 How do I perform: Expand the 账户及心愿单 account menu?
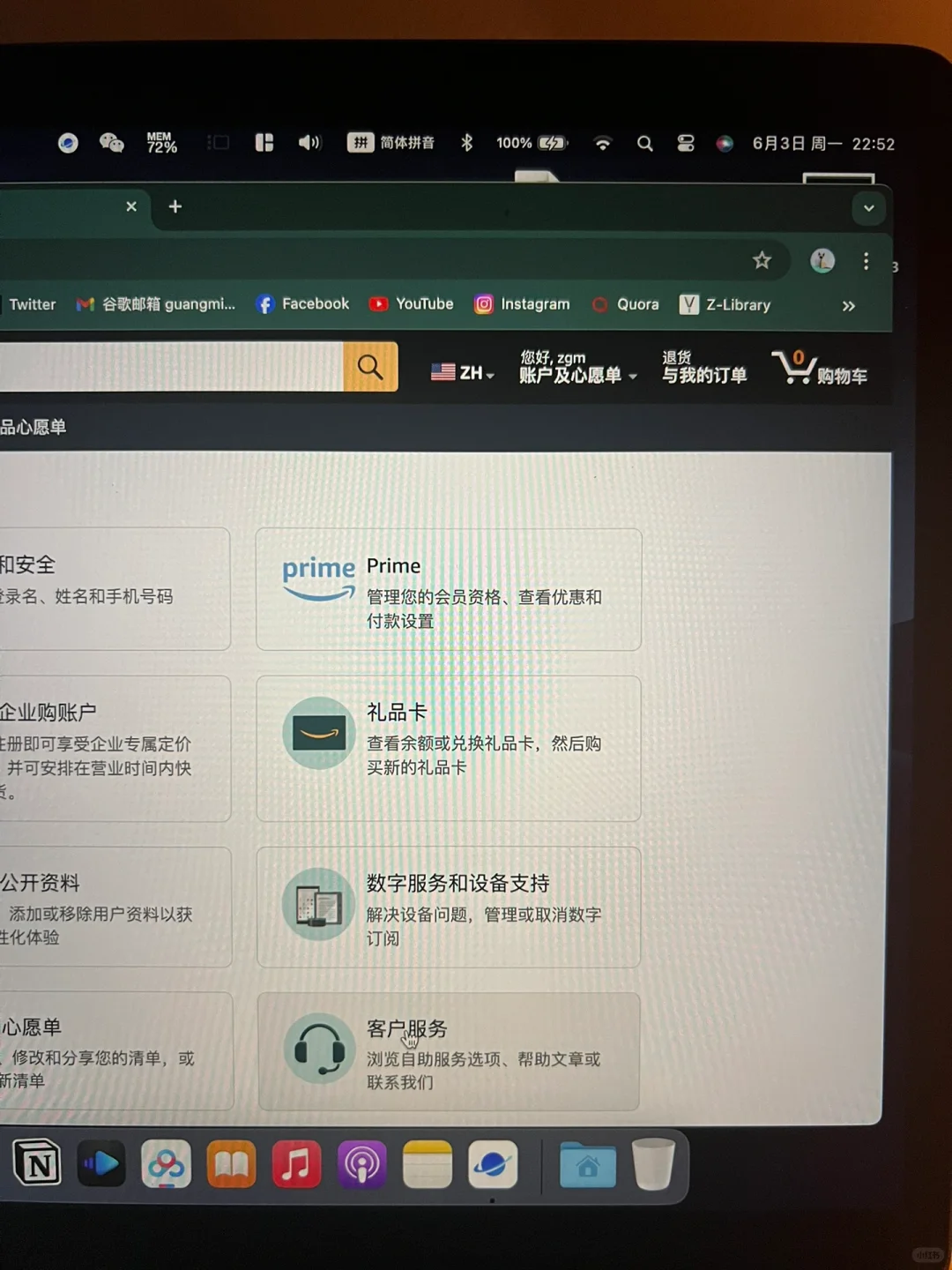tap(577, 366)
